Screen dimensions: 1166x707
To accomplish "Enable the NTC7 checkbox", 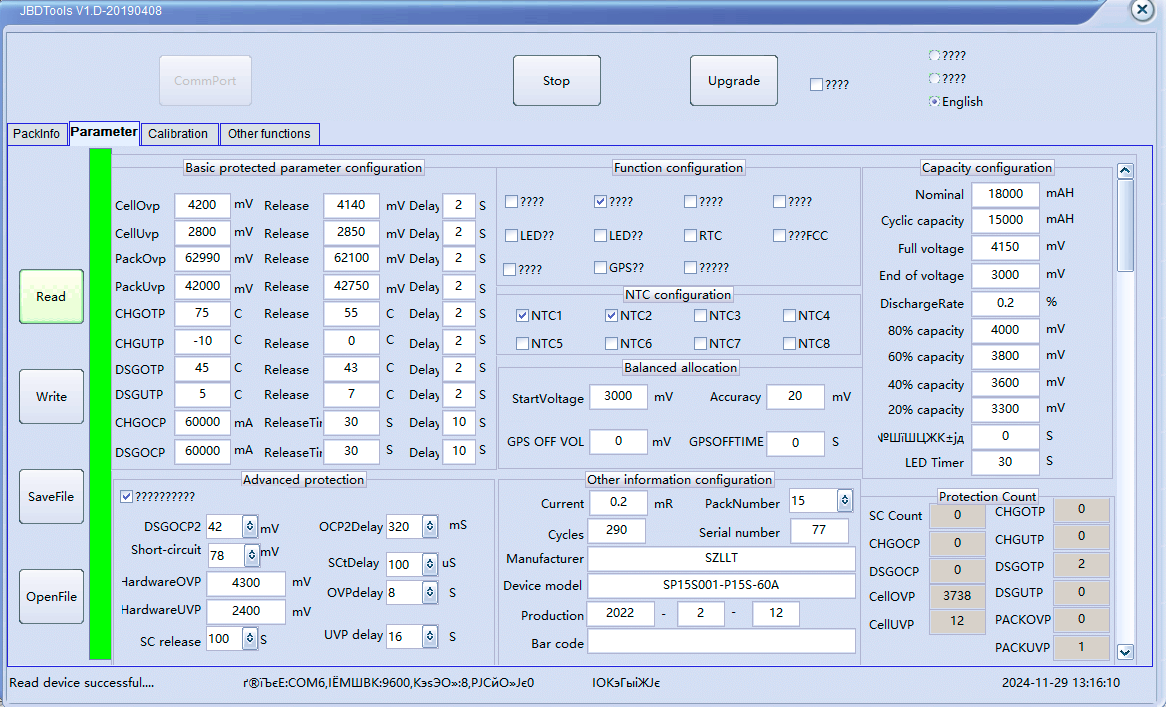I will point(700,343).
